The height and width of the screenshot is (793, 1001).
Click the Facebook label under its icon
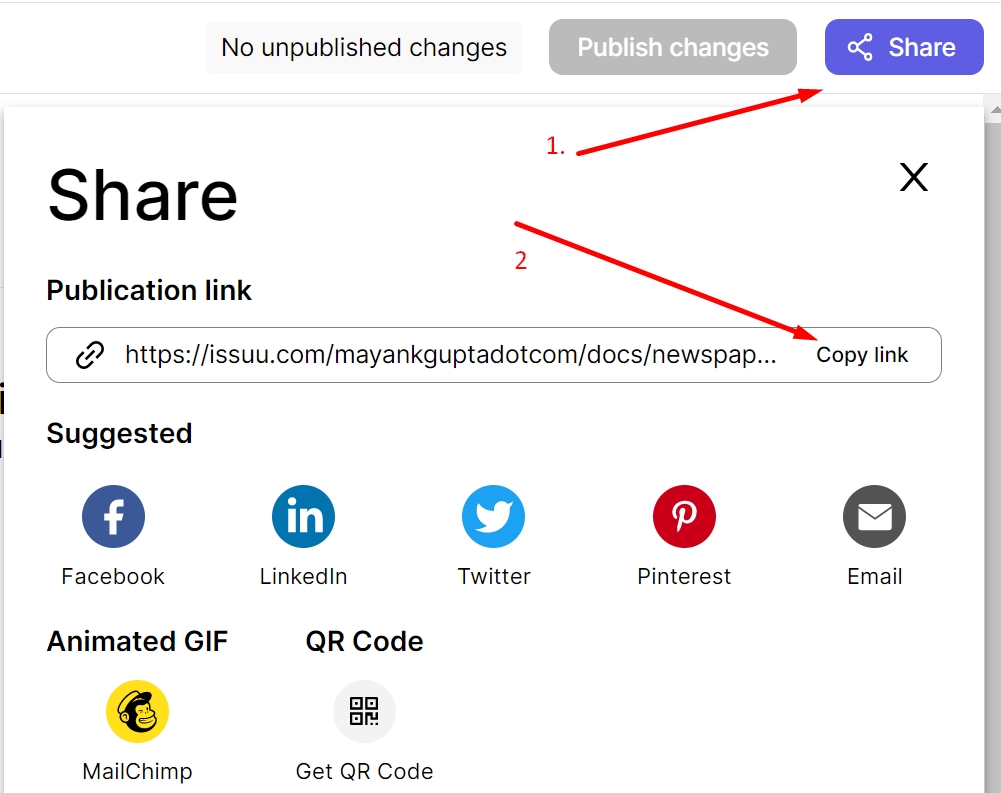tap(113, 576)
